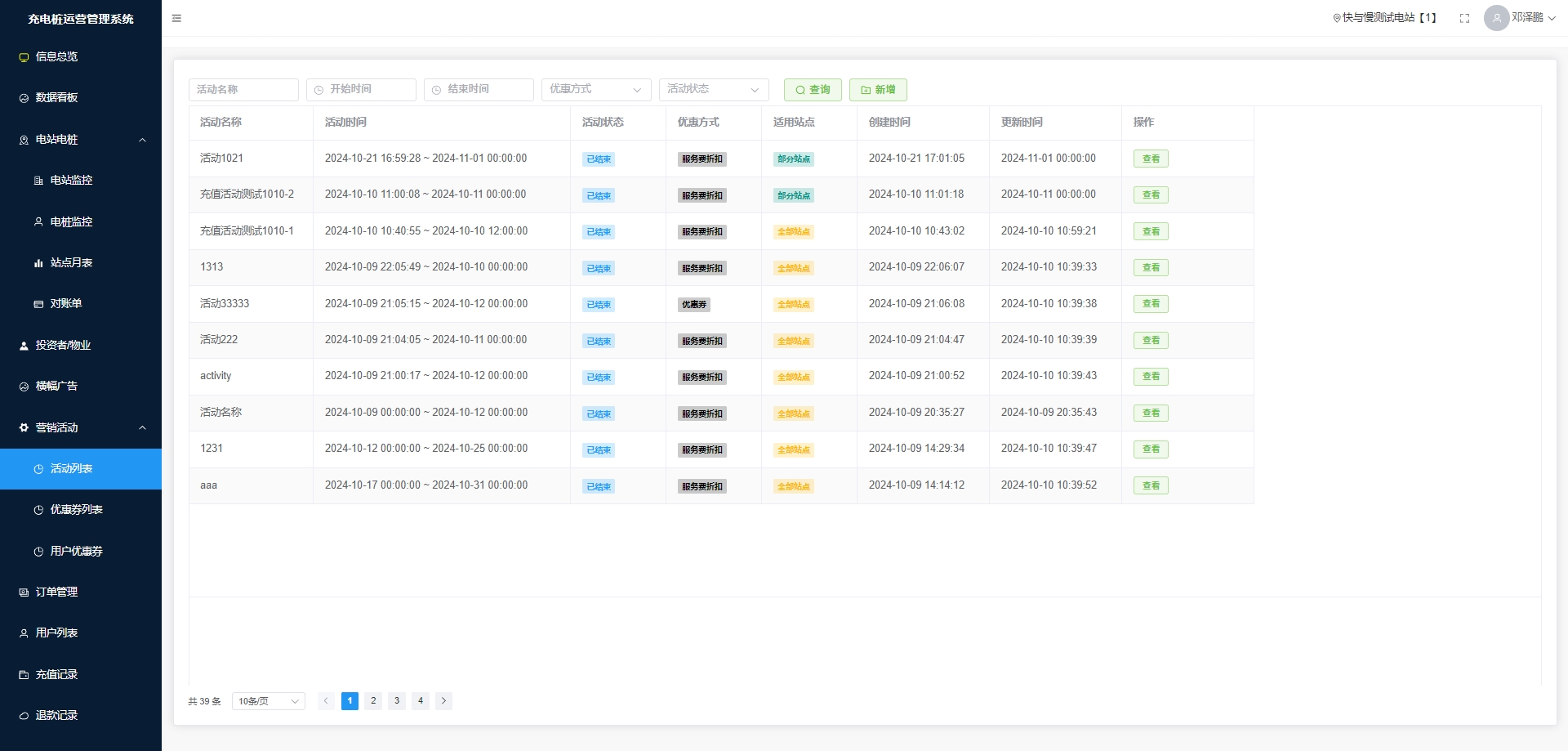Open 用户列表 menu item
The width and height of the screenshot is (1568, 751).
[81, 633]
